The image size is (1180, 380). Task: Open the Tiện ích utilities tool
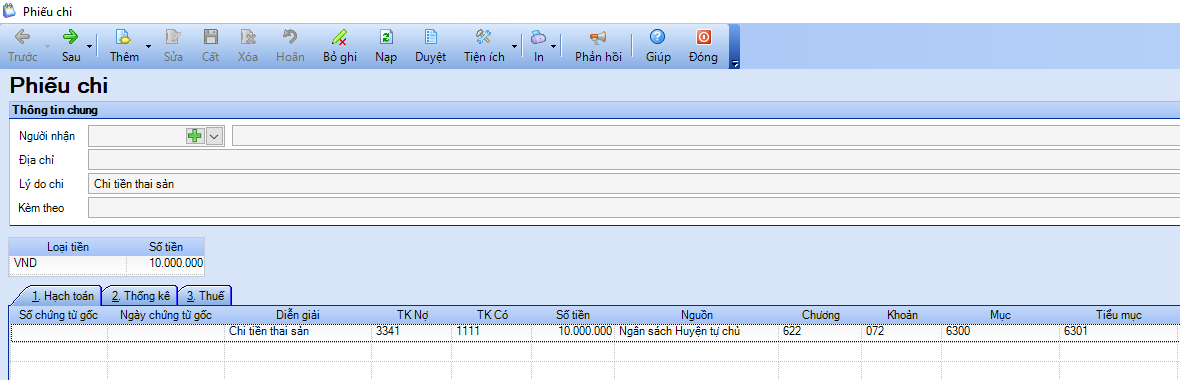(484, 46)
